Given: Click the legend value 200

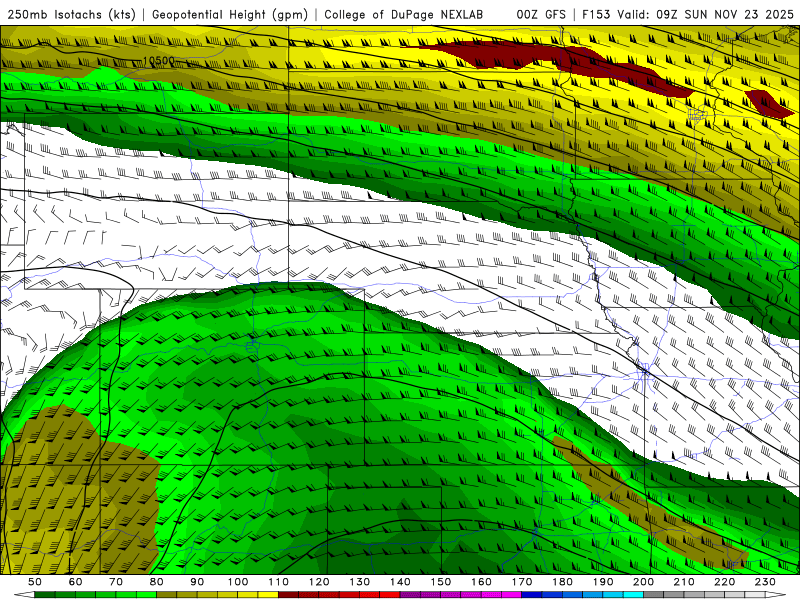Looking at the screenshot, I should [643, 582].
